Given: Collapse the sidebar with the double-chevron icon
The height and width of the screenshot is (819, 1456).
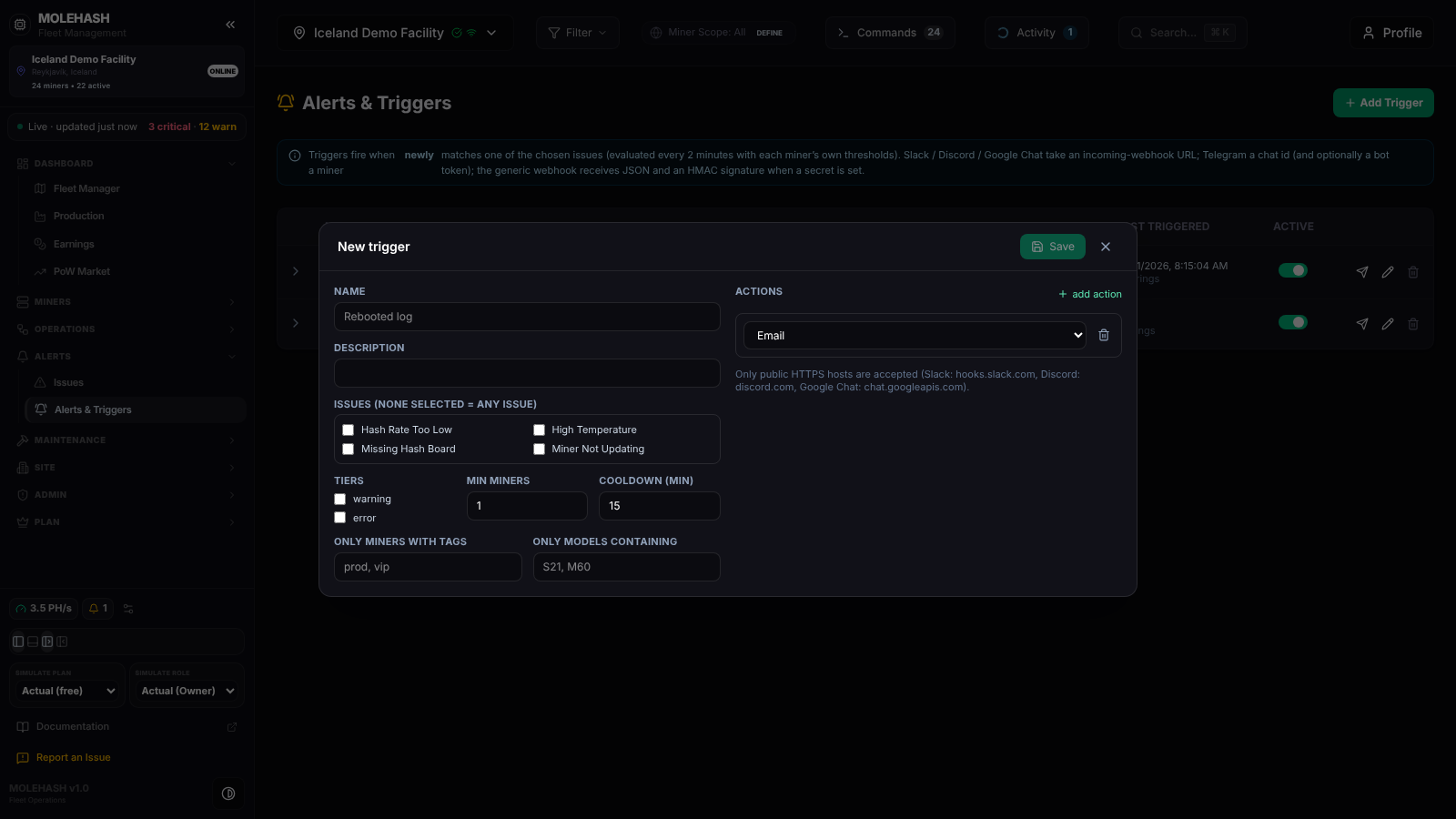Looking at the screenshot, I should click(x=230, y=25).
